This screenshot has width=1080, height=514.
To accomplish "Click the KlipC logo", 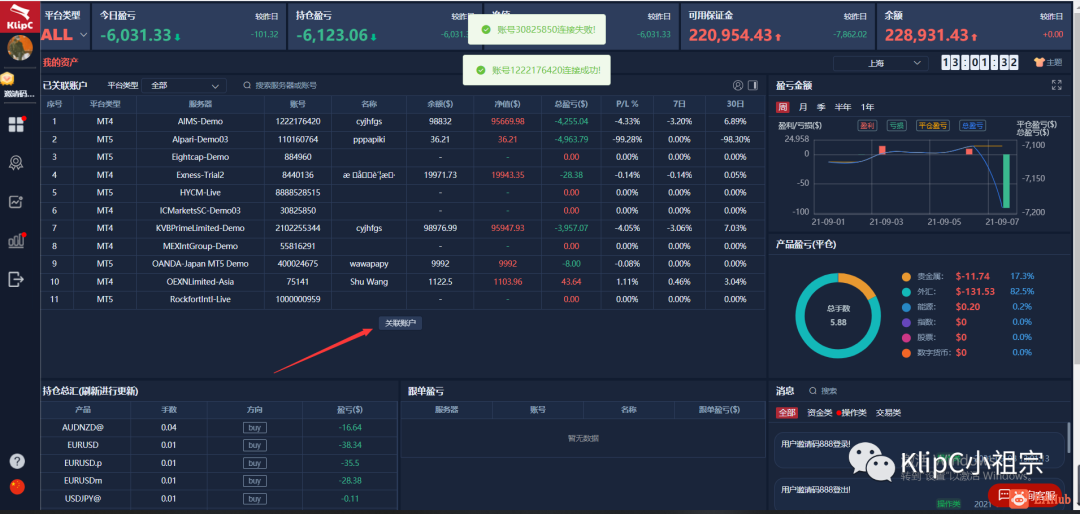I will 19,16.
